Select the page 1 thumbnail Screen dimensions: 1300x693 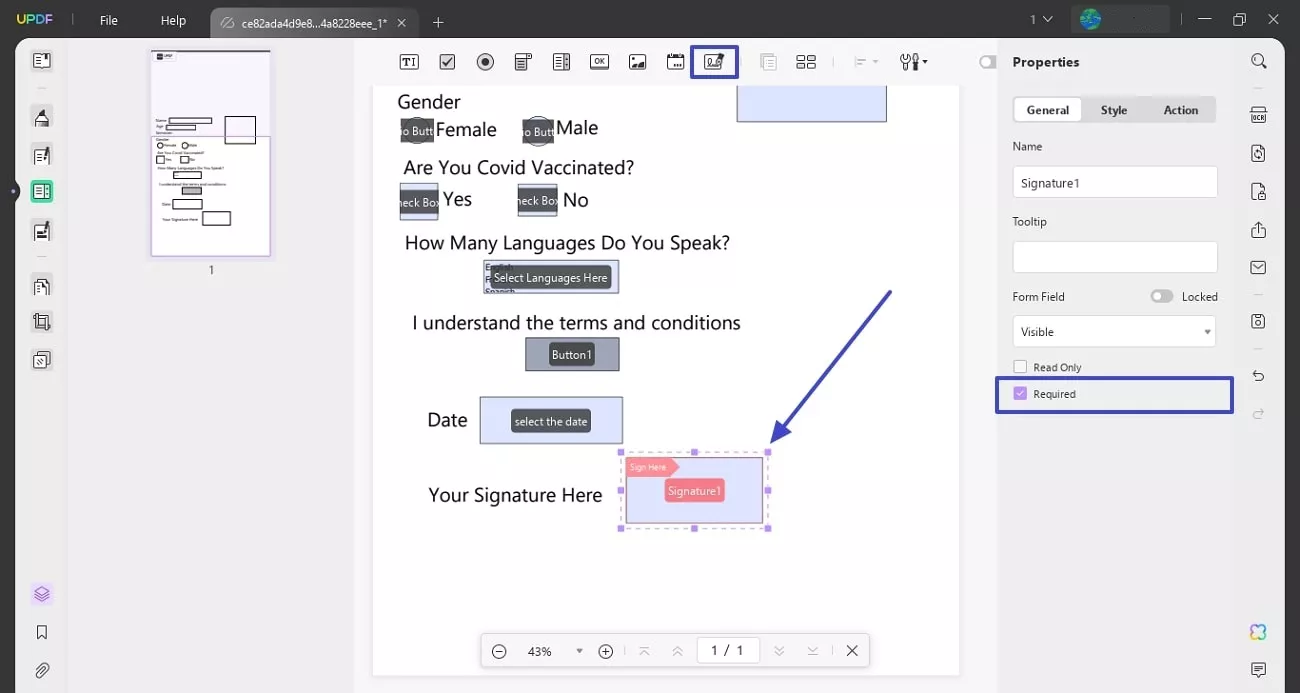[210, 153]
